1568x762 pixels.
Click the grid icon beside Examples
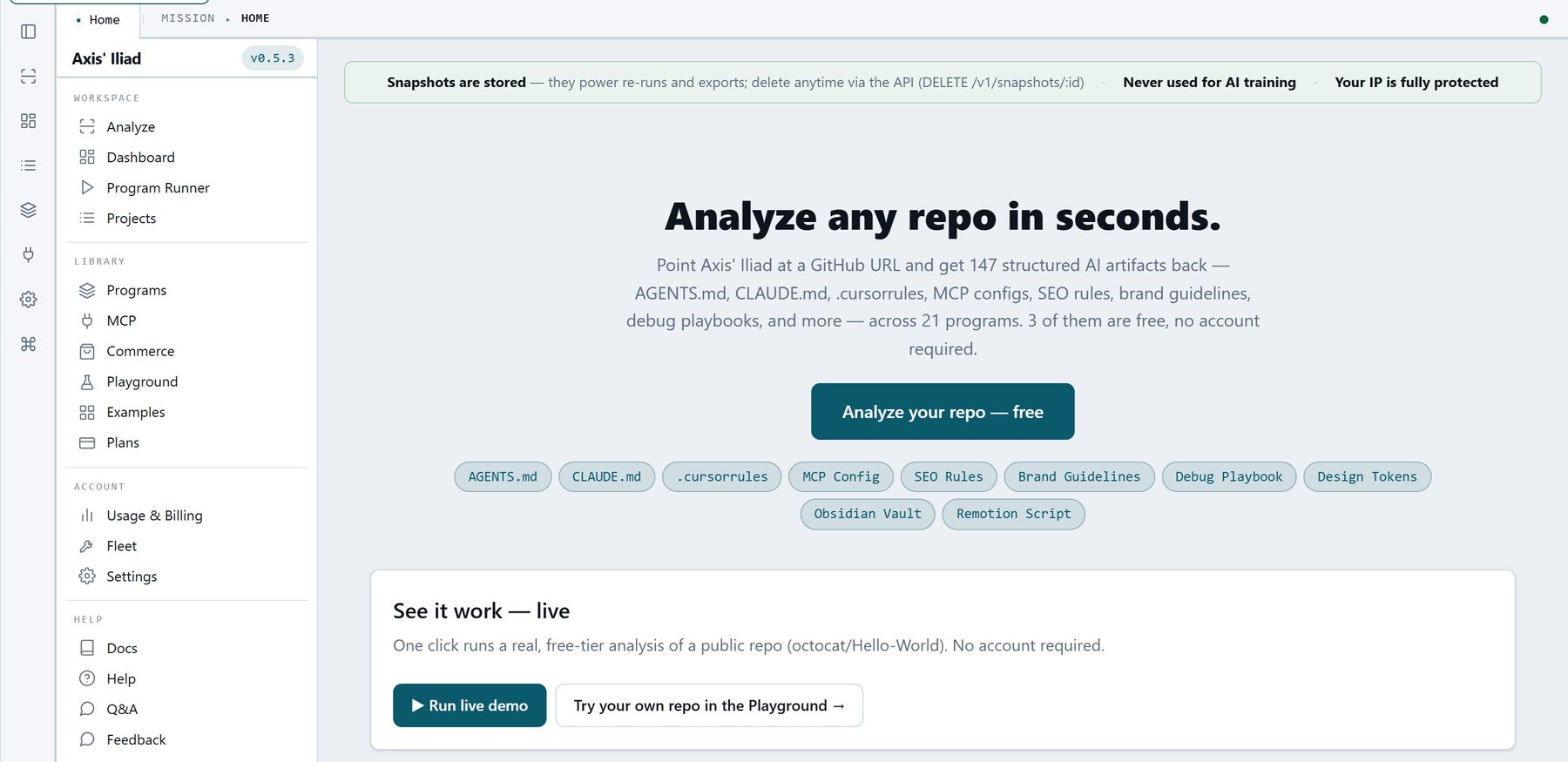click(87, 412)
